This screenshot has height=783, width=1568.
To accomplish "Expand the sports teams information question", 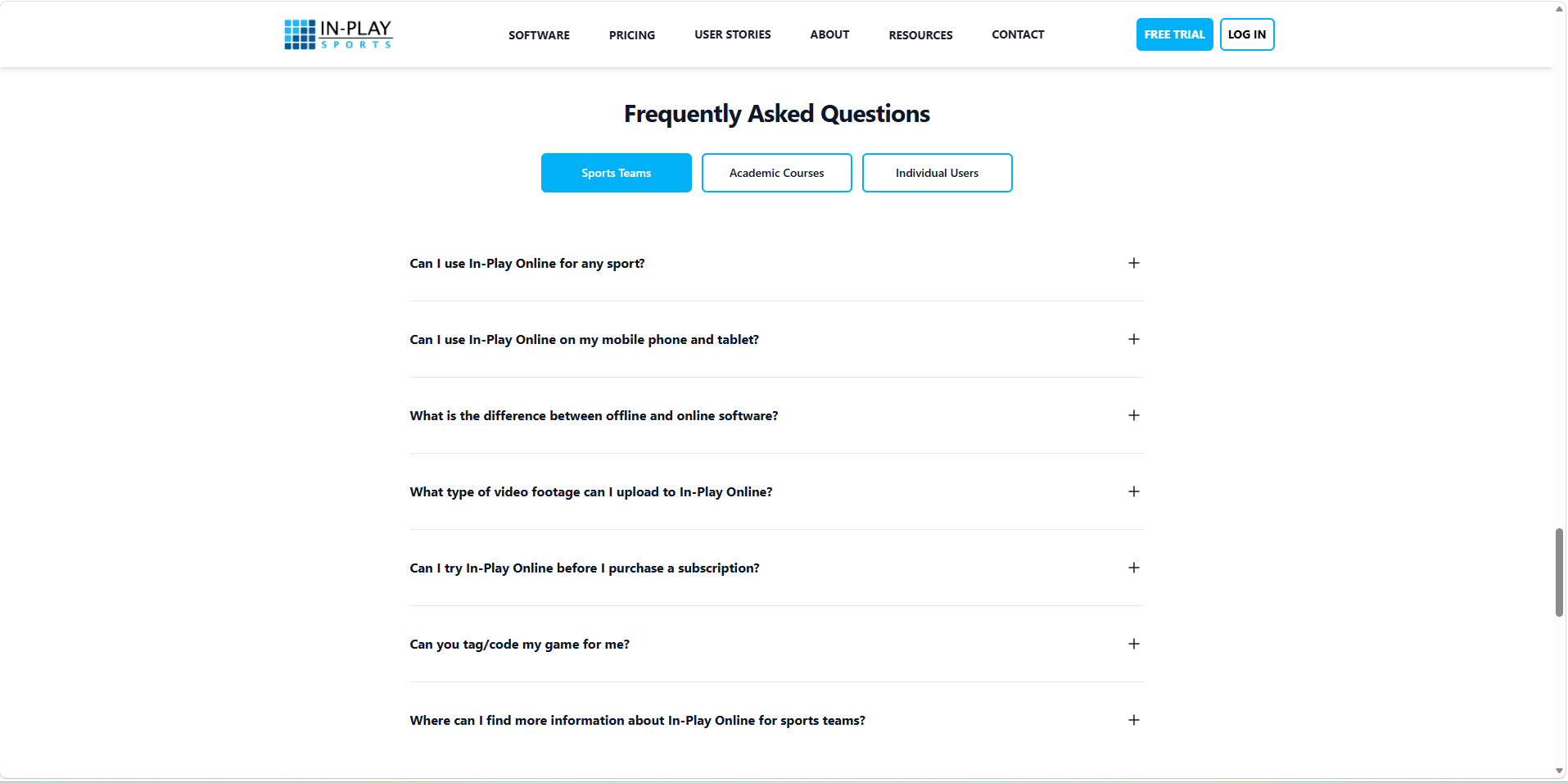I will coord(1133,720).
